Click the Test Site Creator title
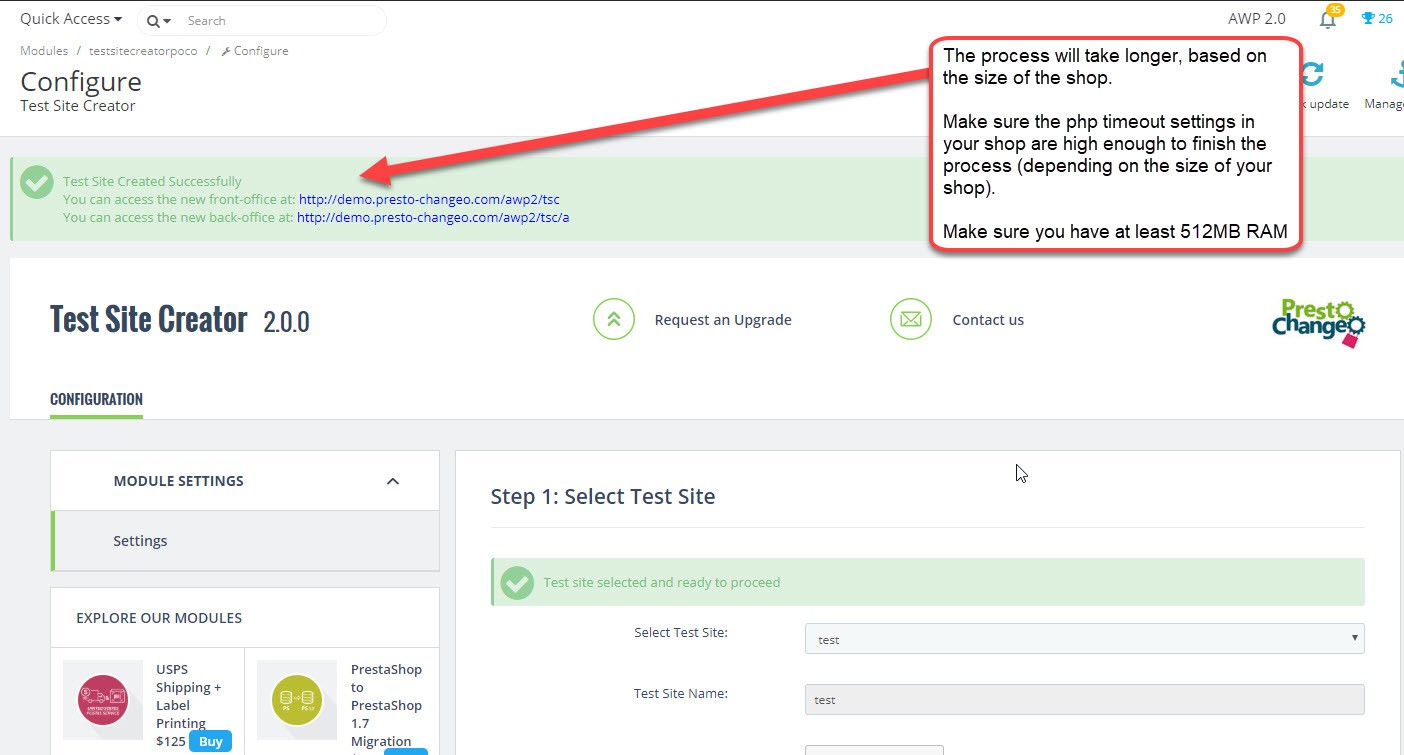 point(148,319)
